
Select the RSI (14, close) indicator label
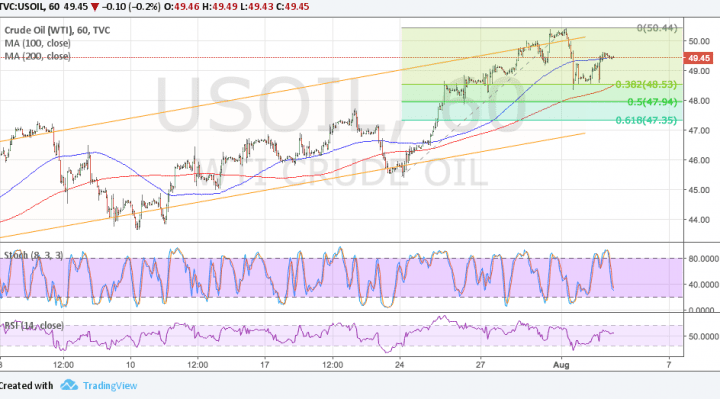[34, 326]
